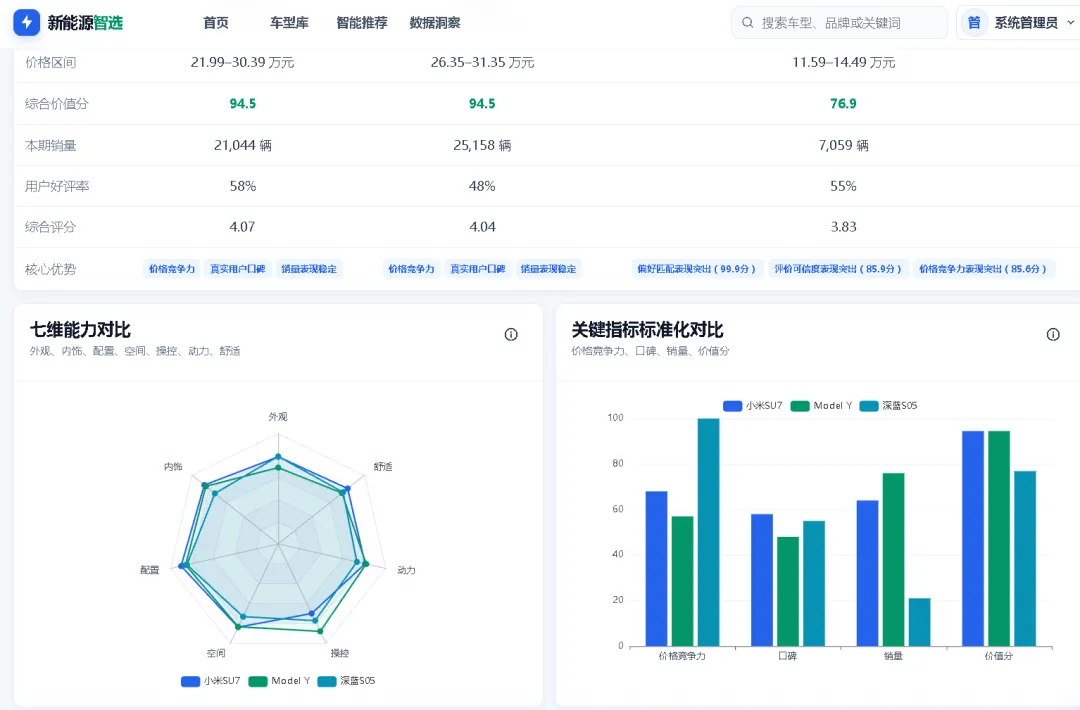Open the 数据洞察 nav tab
1080x710 pixels.
point(435,23)
